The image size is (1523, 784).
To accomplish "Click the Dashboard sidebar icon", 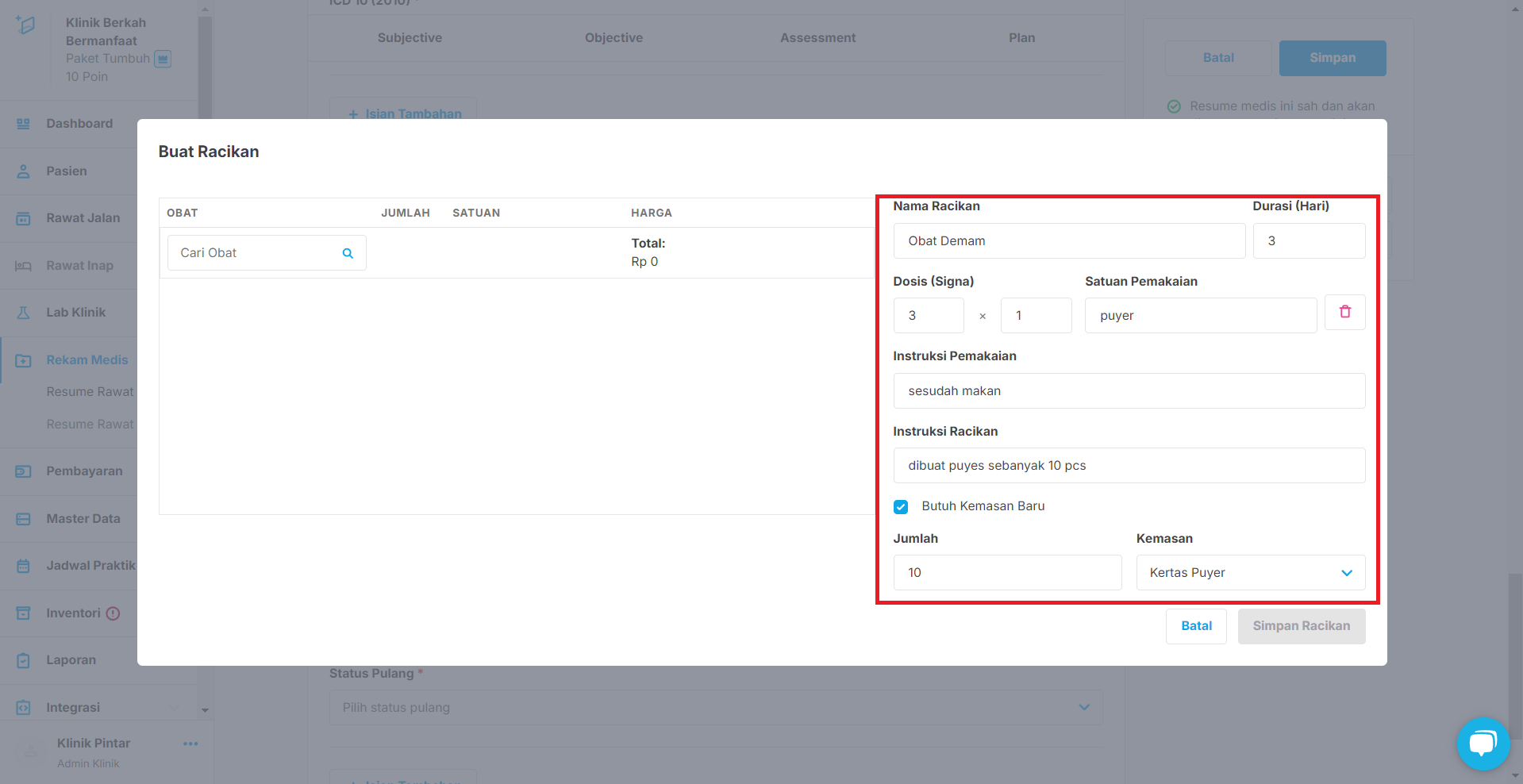I will 23,124.
